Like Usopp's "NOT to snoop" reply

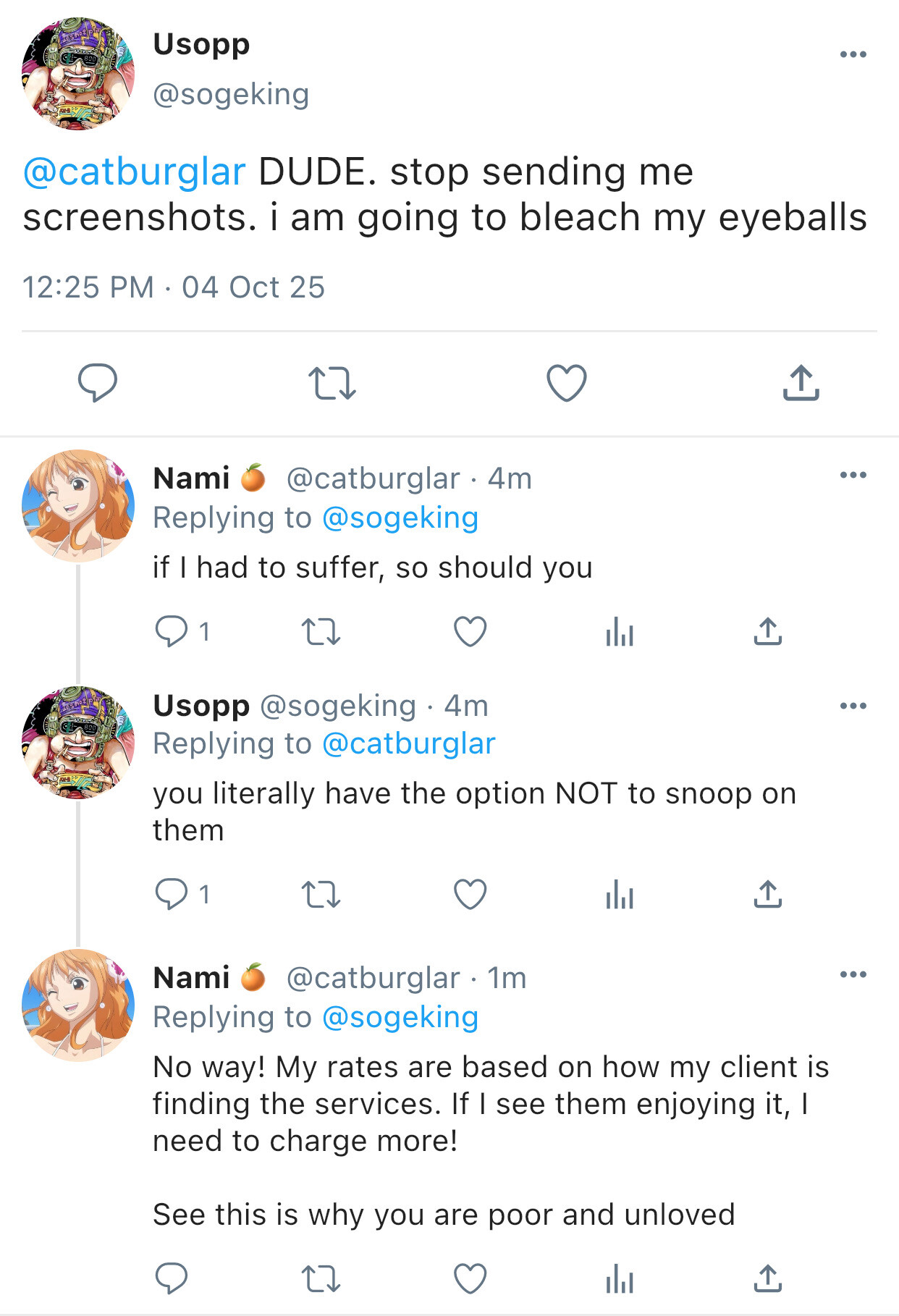coord(470,894)
